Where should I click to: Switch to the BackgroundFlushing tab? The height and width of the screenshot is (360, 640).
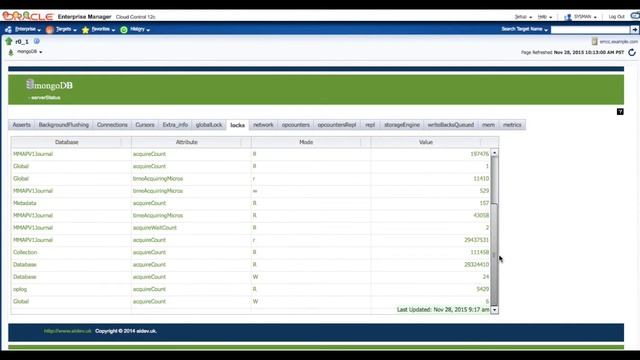tap(64, 125)
